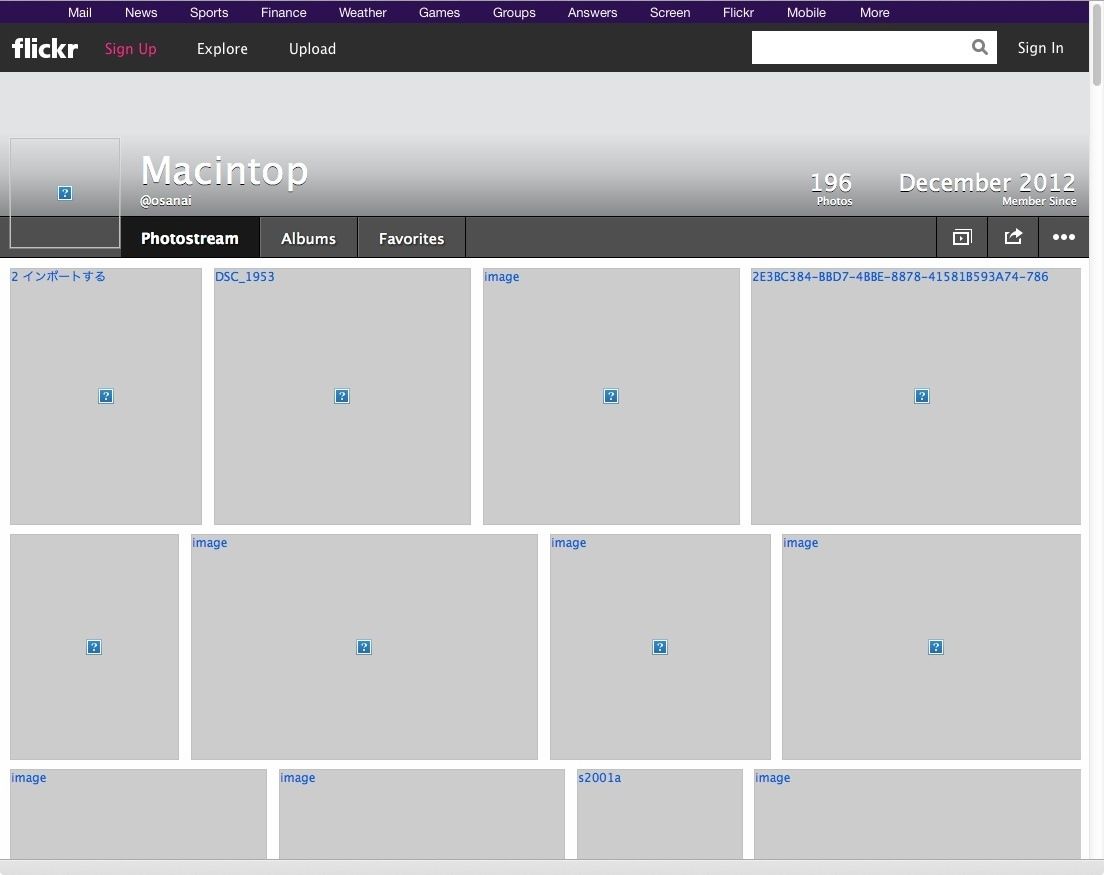Select the Photostream tab

(x=190, y=238)
